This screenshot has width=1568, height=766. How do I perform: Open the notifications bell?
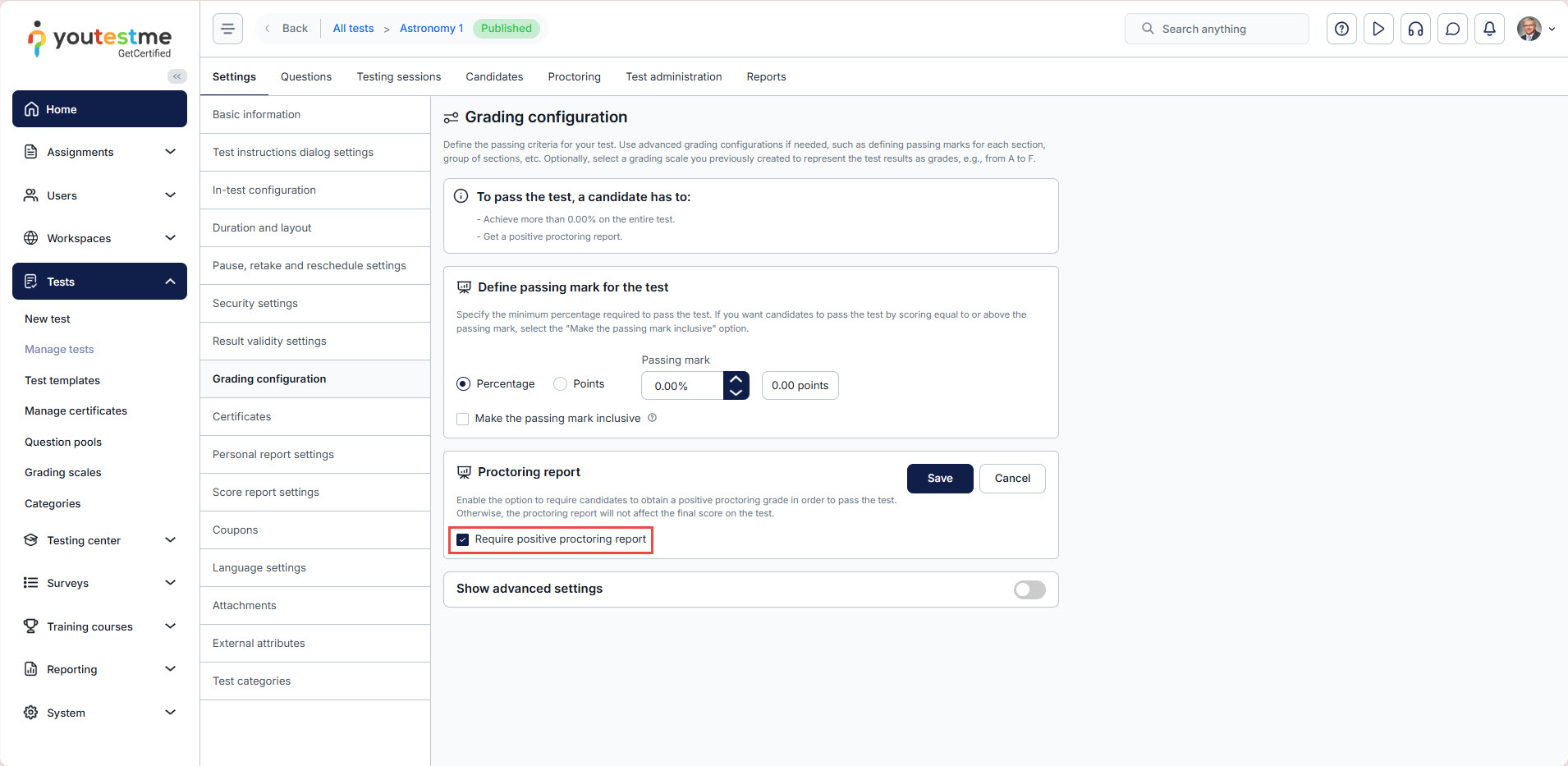point(1489,29)
